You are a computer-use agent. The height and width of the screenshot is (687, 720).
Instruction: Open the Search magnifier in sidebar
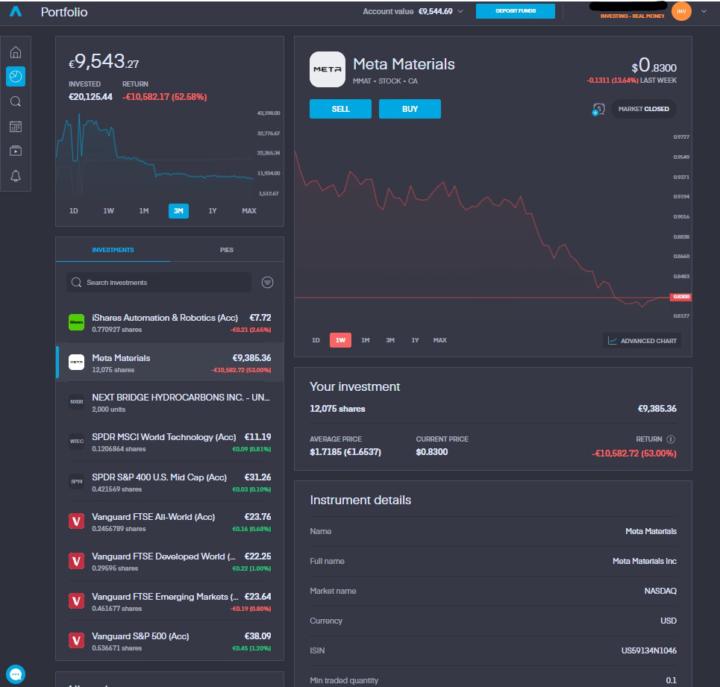16,101
